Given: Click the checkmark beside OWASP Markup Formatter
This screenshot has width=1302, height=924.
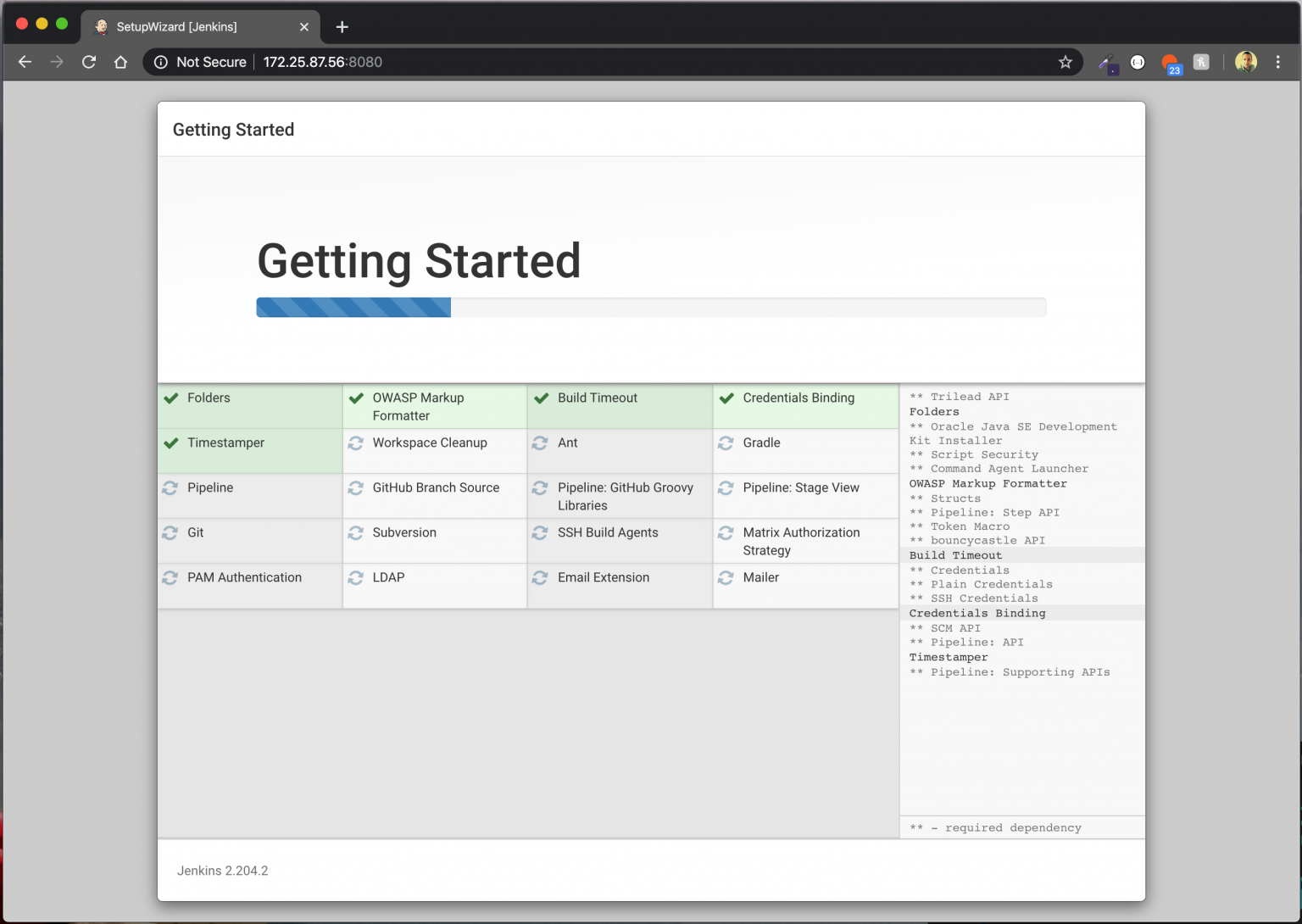Looking at the screenshot, I should 356,398.
